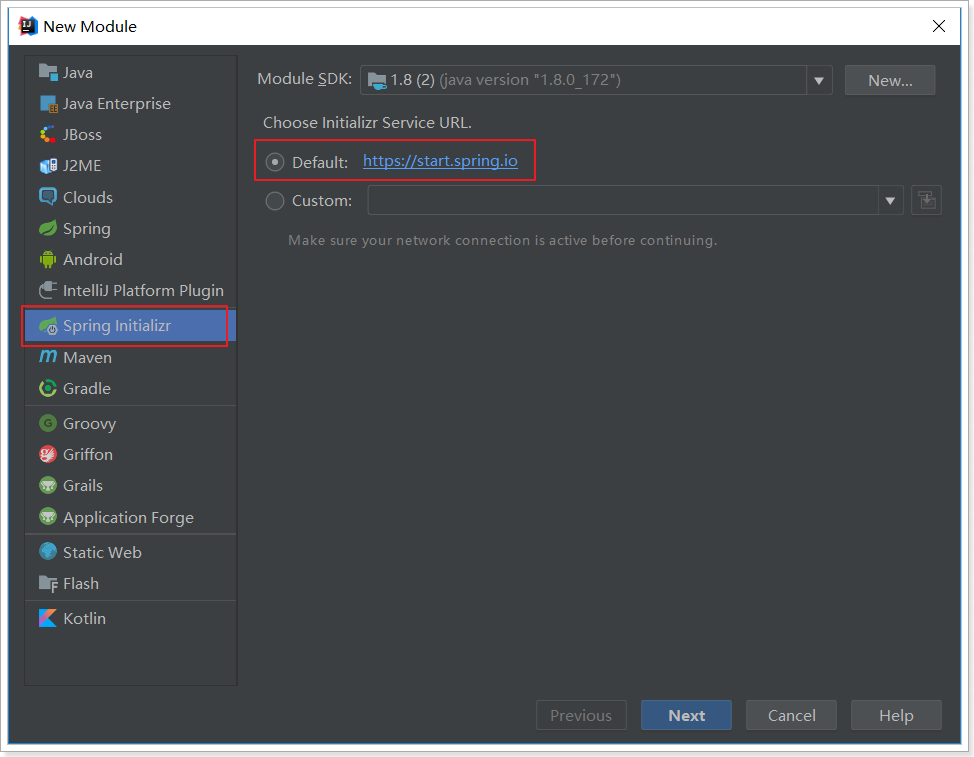Screen dimensions: 974x757
Task: Click the Android robot icon
Action: click(48, 260)
